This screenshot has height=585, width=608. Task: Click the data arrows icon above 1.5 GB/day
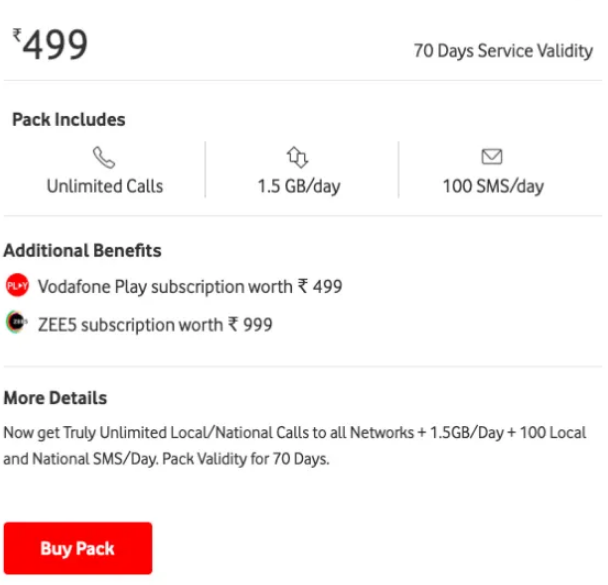click(x=298, y=158)
